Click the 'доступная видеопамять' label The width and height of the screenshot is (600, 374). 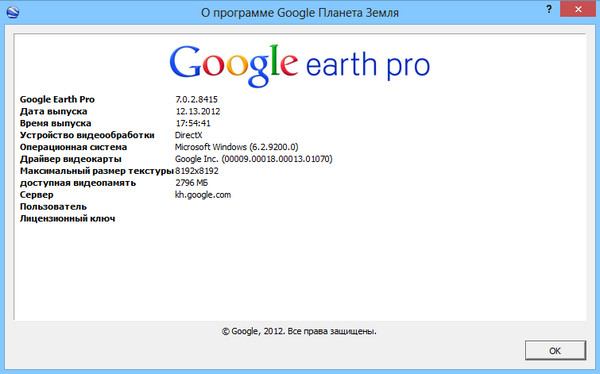(78, 183)
